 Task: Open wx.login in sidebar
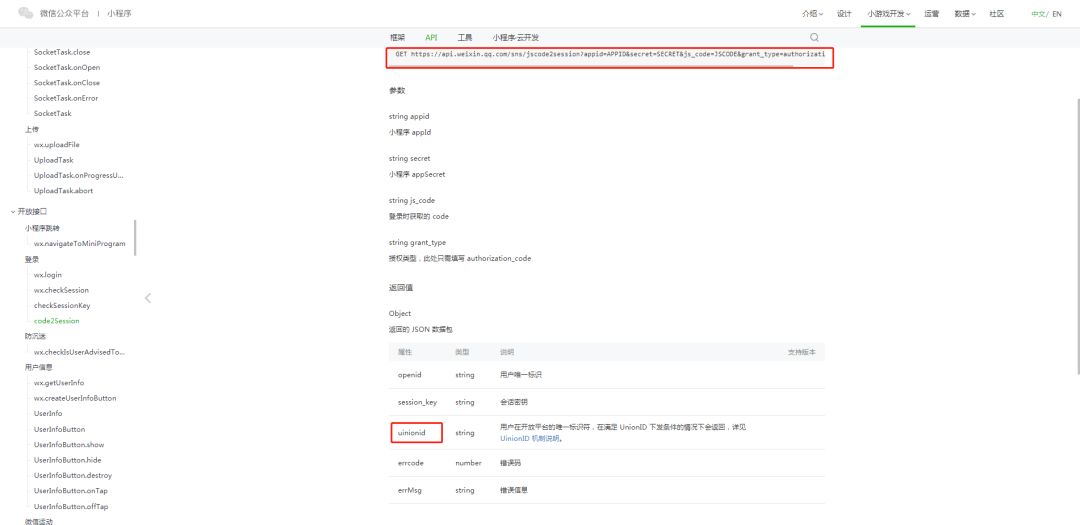[48, 275]
